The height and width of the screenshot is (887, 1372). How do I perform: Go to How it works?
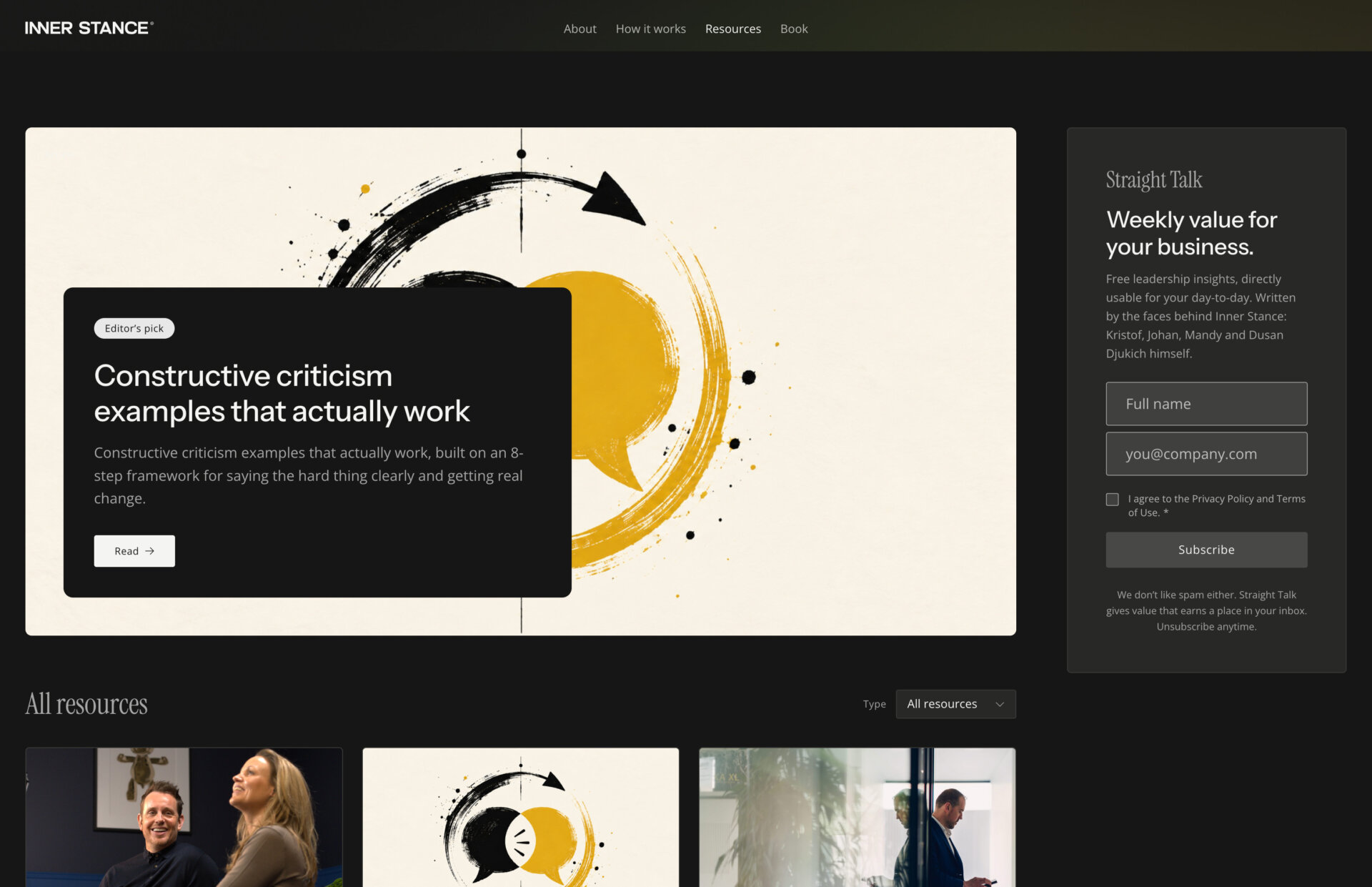(x=650, y=29)
